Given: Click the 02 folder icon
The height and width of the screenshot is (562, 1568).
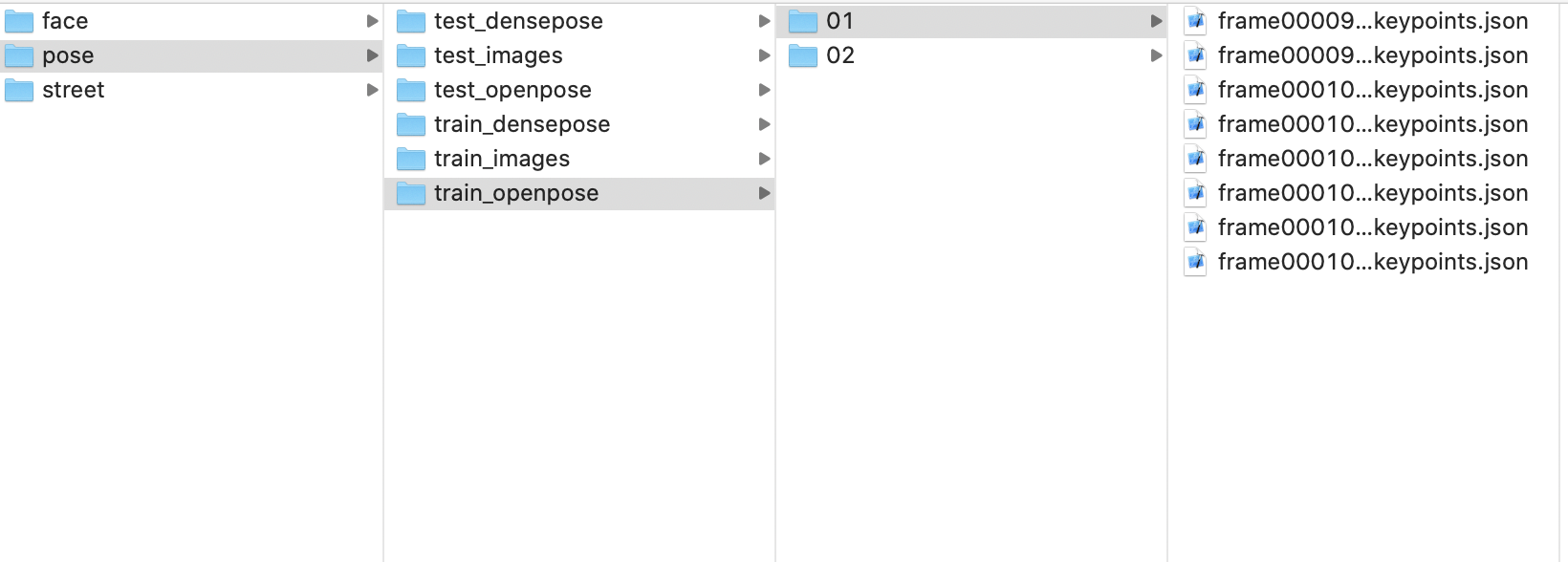Looking at the screenshot, I should coord(802,55).
